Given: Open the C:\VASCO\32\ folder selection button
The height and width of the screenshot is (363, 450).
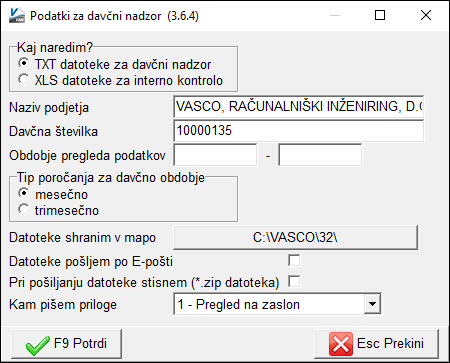Looking at the screenshot, I should coord(295,238).
